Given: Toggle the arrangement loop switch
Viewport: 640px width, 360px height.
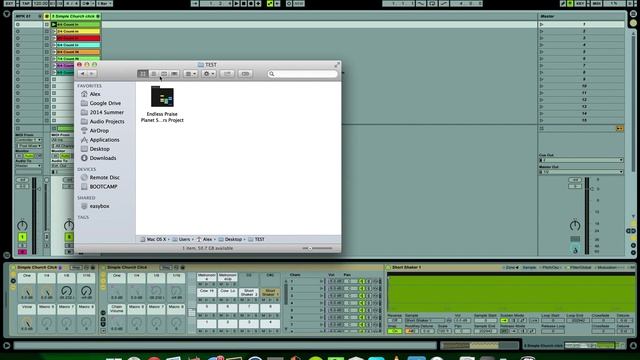Looking at the screenshot, I should point(432,3).
